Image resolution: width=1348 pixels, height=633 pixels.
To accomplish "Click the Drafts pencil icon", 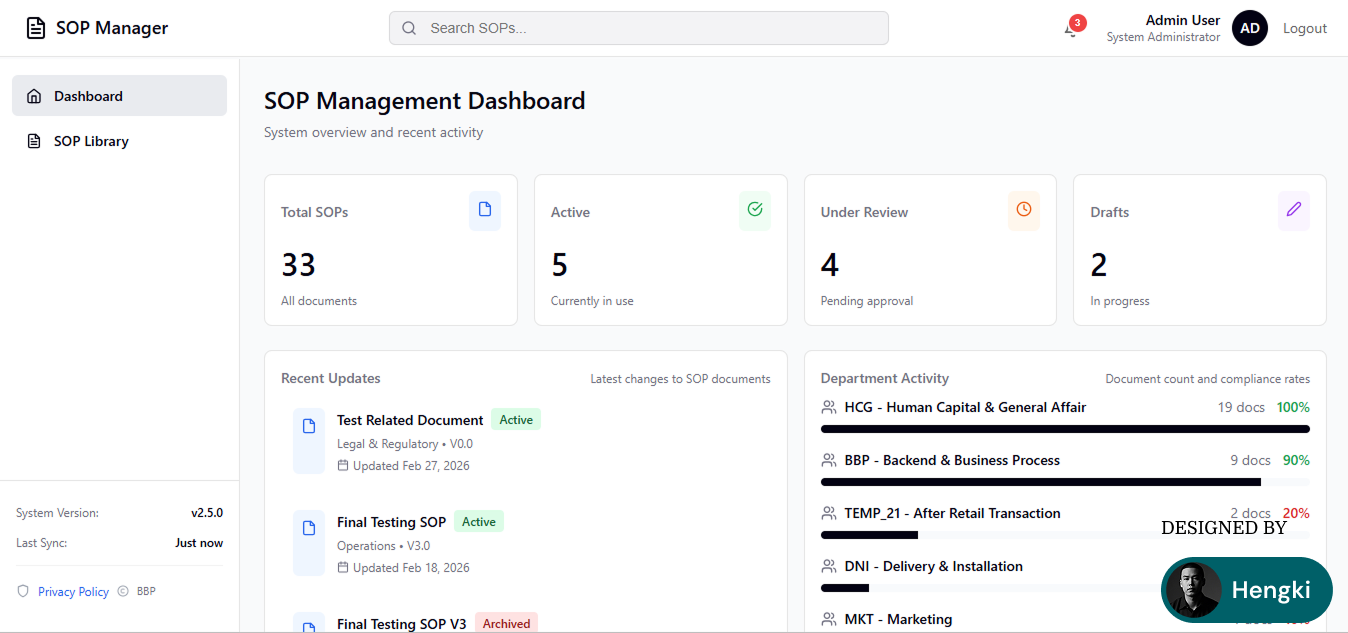I will (x=1294, y=210).
